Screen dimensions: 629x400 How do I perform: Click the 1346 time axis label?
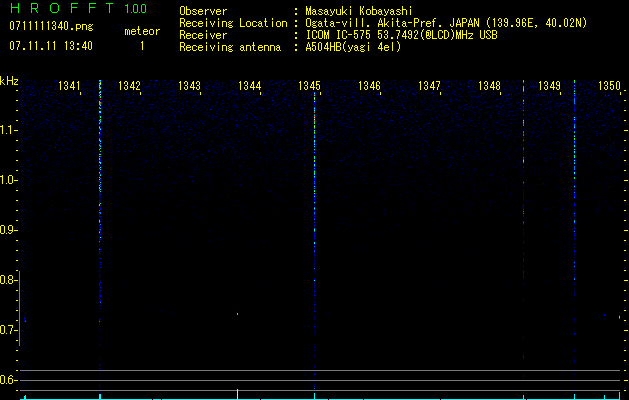[x=369, y=86]
